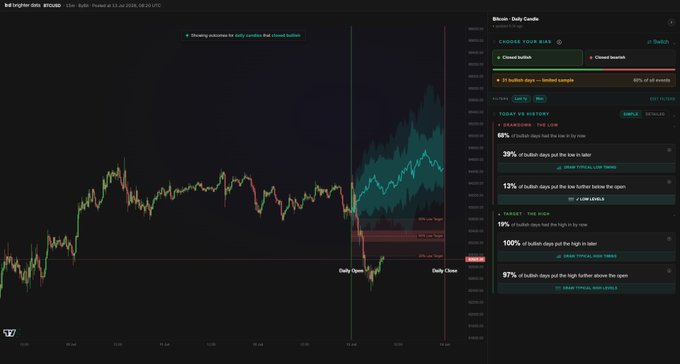The height and width of the screenshot is (364, 680).
Task: Click the 19% bullish days had high text
Action: (542, 225)
